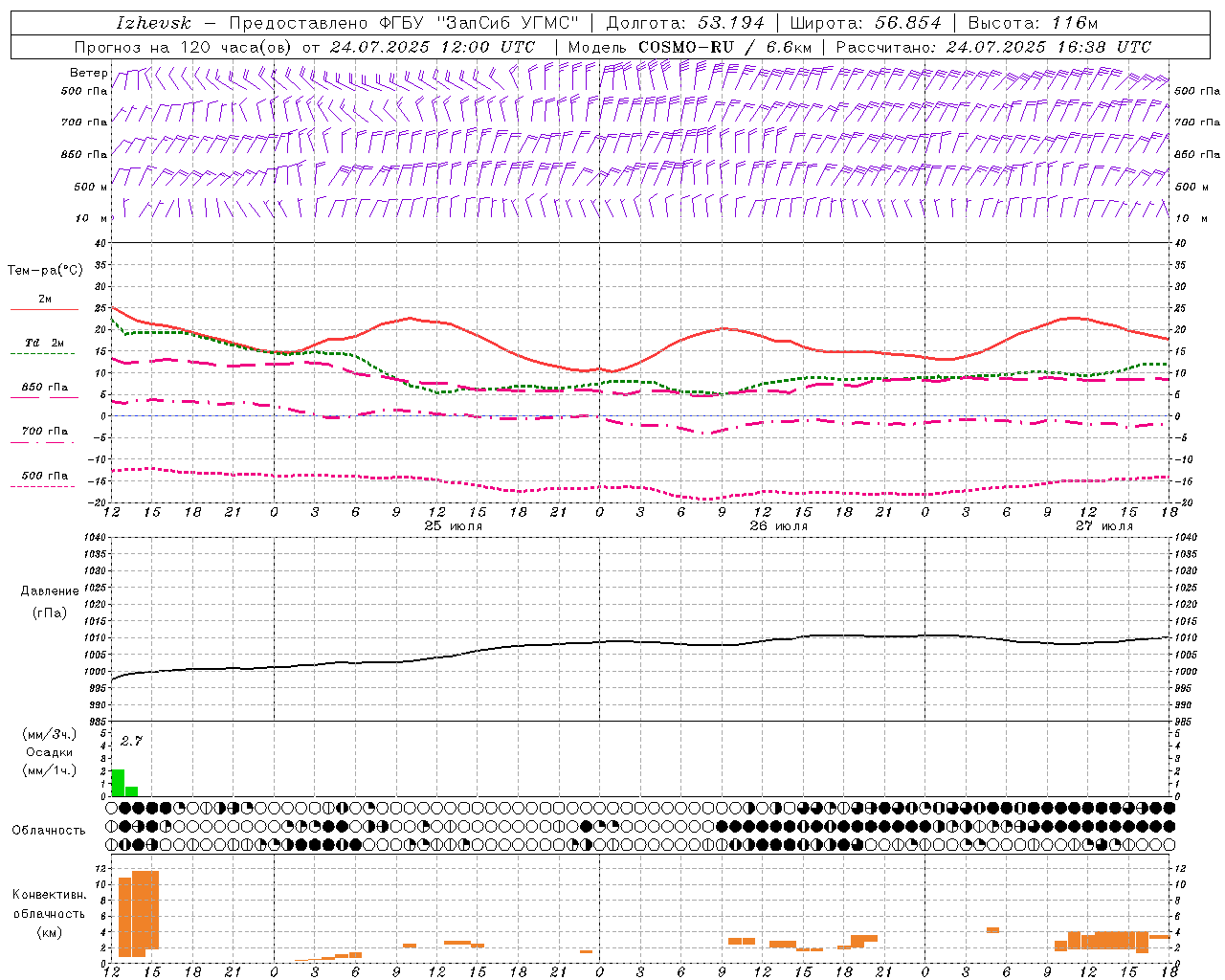Image resolution: width=1225 pixels, height=980 pixels.
Task: Click the tallest green precipitation bar
Action: [118, 782]
